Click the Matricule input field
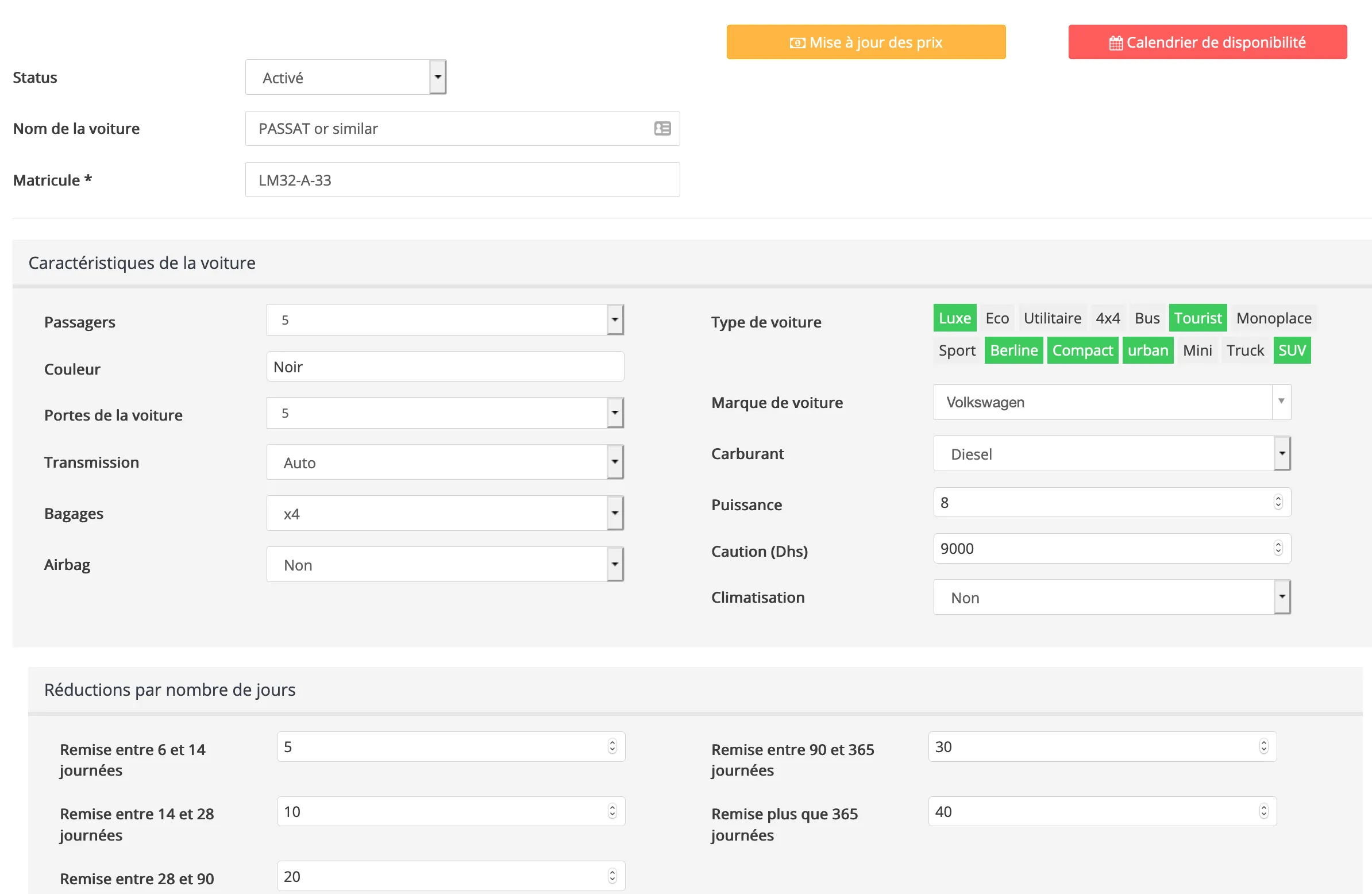This screenshot has width=1372, height=894. (463, 180)
